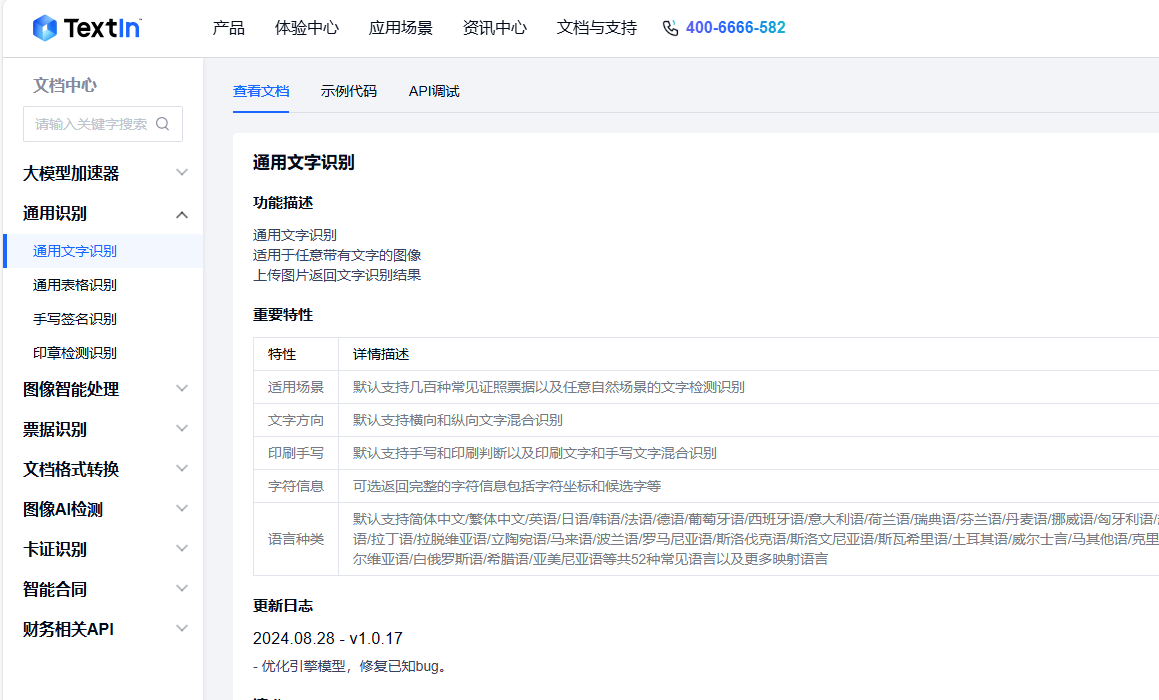The height and width of the screenshot is (700, 1159).
Task: Click the 票据识别 category label
Action: point(55,429)
